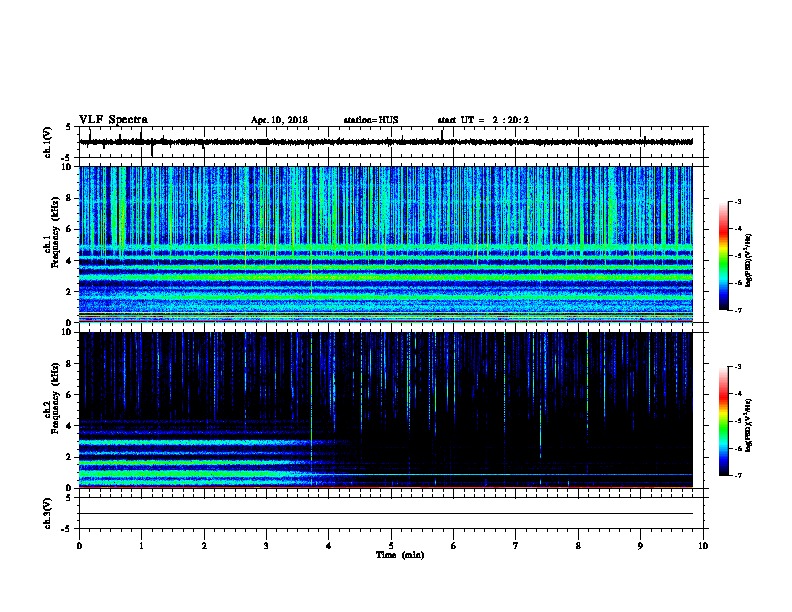Click the "5" tick on the time axis
Image resolution: width=792 pixels, height=612 pixels.
coord(391,546)
